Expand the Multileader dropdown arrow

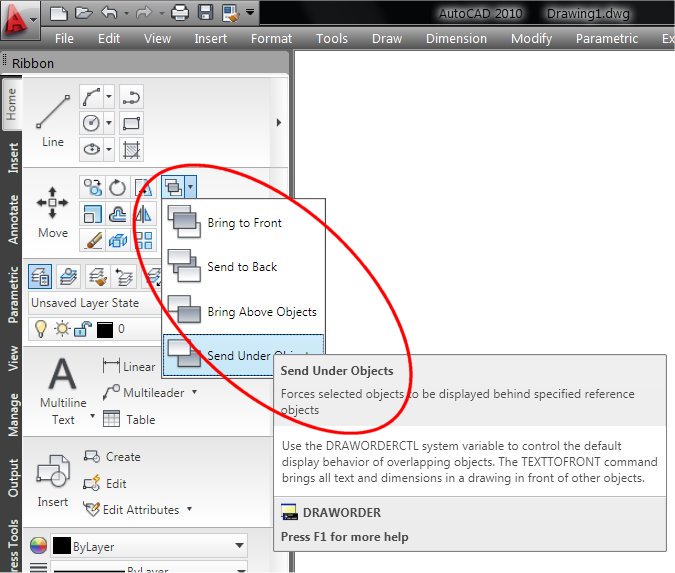click(x=195, y=392)
